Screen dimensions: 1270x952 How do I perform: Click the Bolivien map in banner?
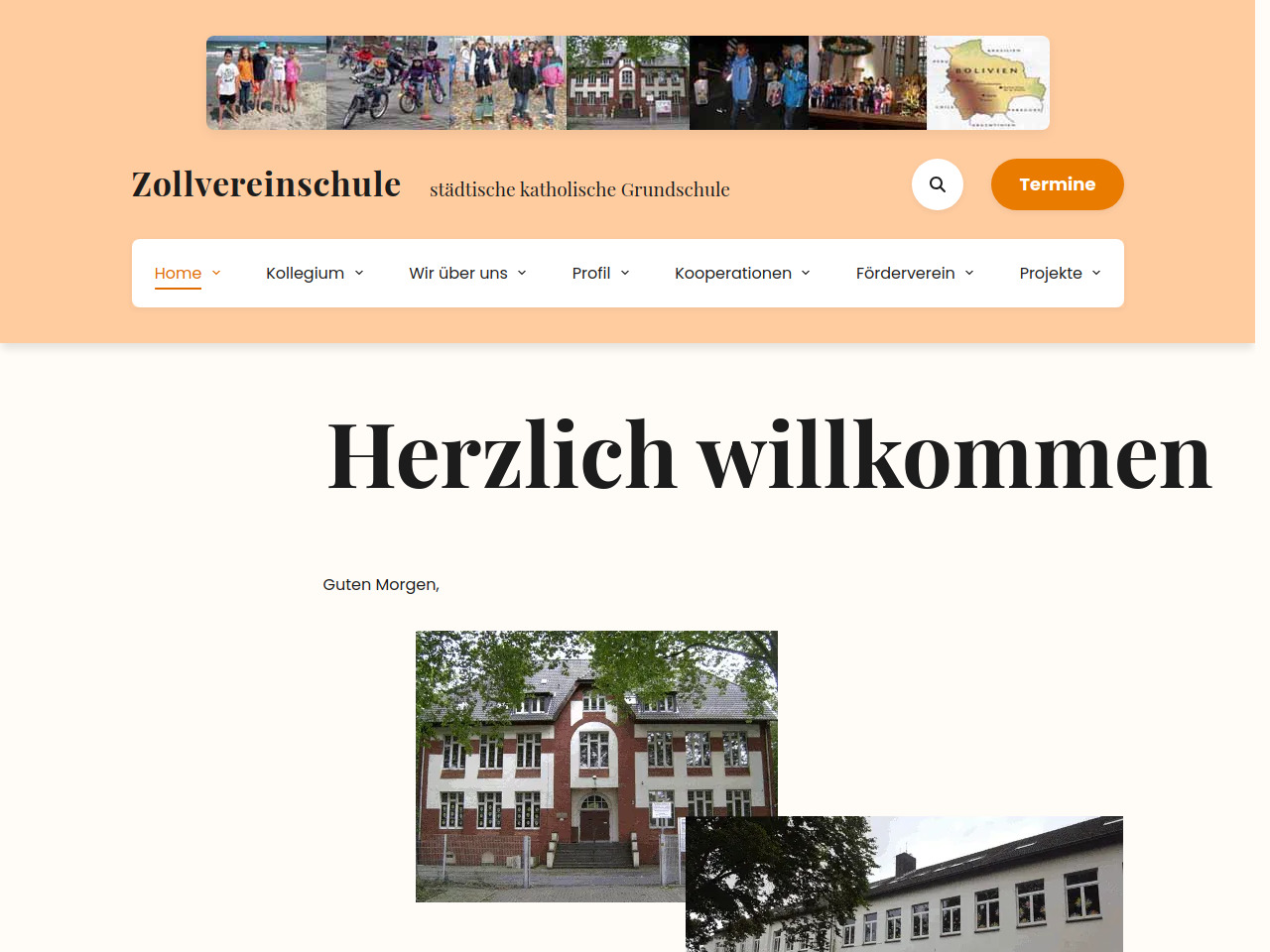(x=987, y=83)
